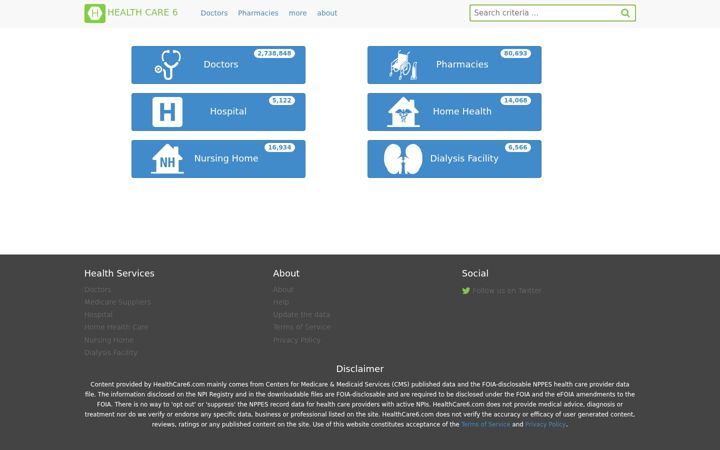Click the HEALTH CARE 6 site title
720x450 pixels.
pos(142,12)
